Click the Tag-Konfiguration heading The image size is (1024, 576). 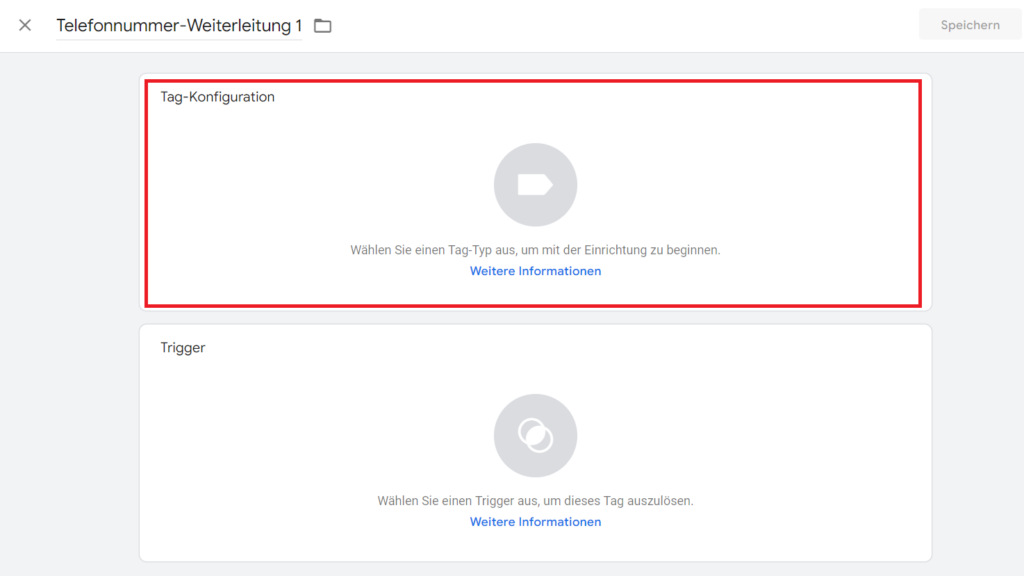217,97
